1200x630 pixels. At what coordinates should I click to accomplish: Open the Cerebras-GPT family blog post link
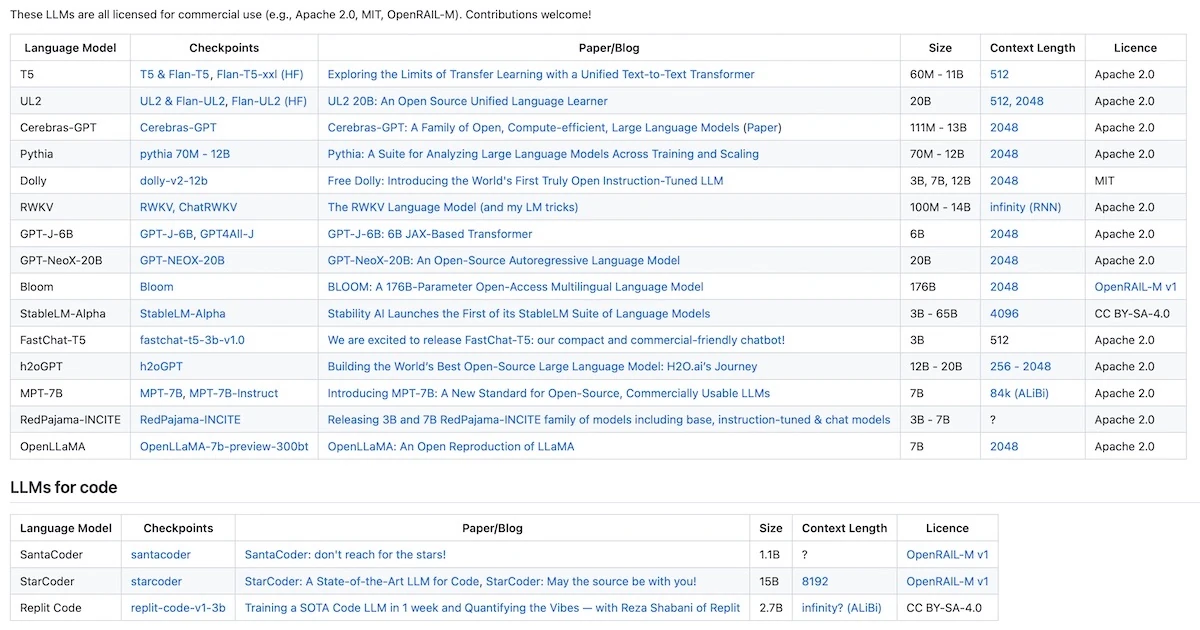click(x=533, y=127)
